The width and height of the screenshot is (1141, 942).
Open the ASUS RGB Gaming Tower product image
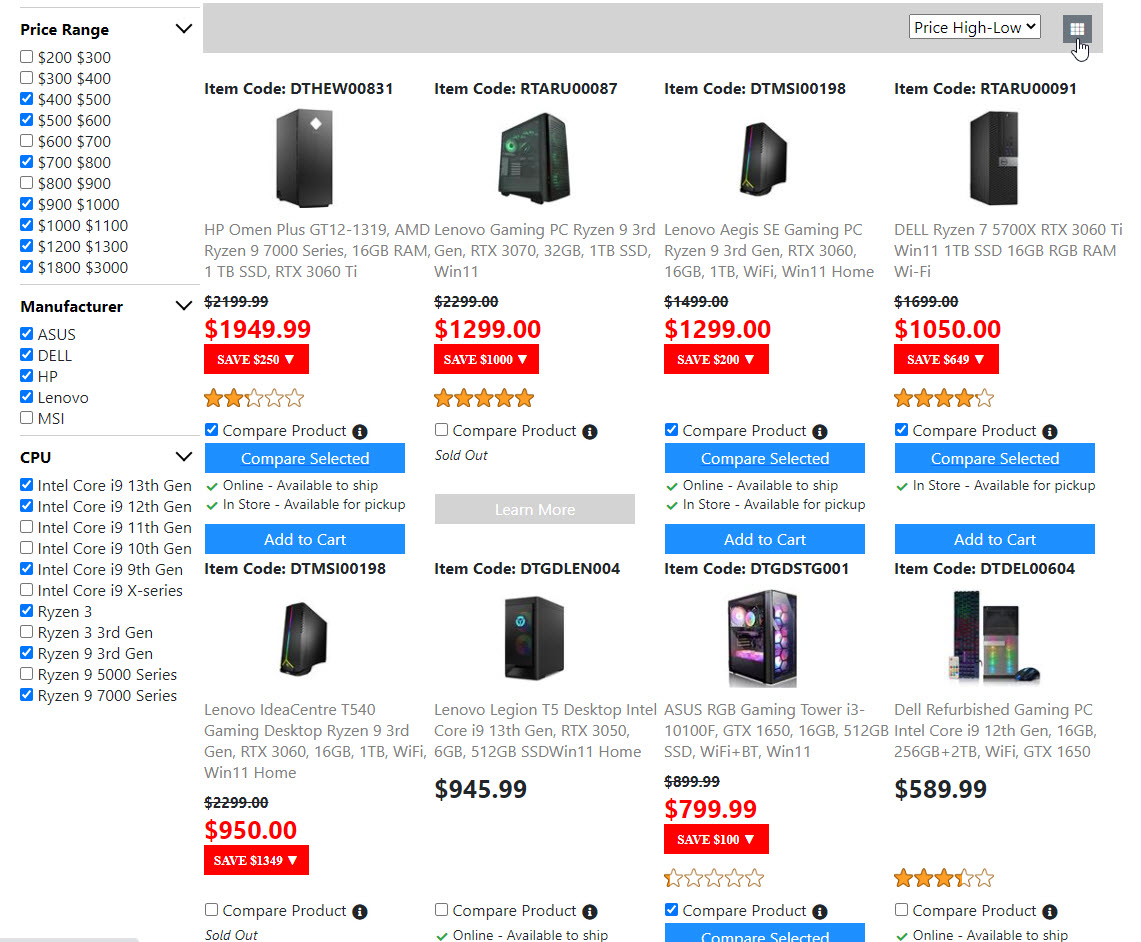pyautogui.click(x=764, y=638)
